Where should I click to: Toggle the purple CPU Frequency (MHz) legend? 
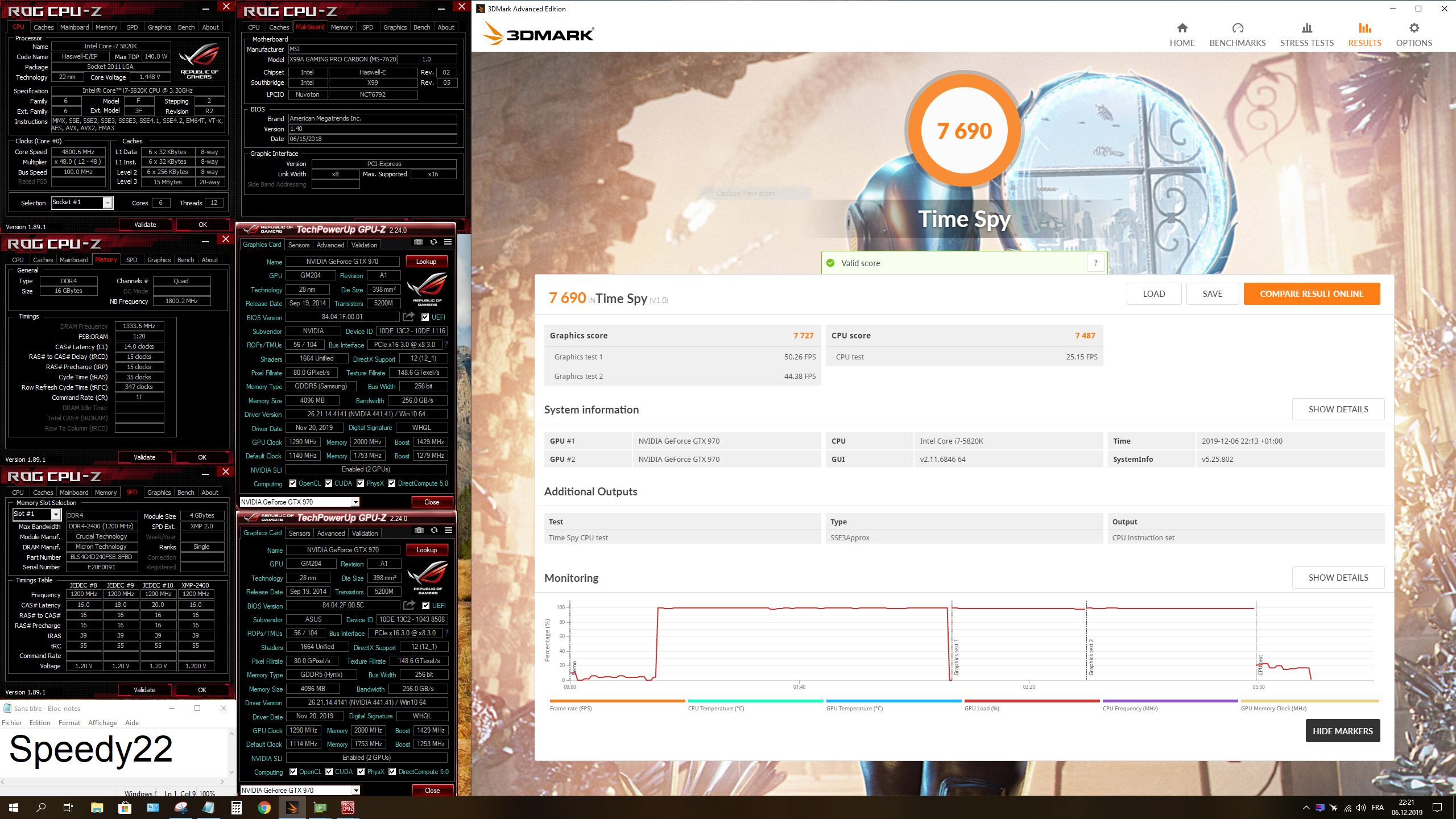(x=1170, y=705)
